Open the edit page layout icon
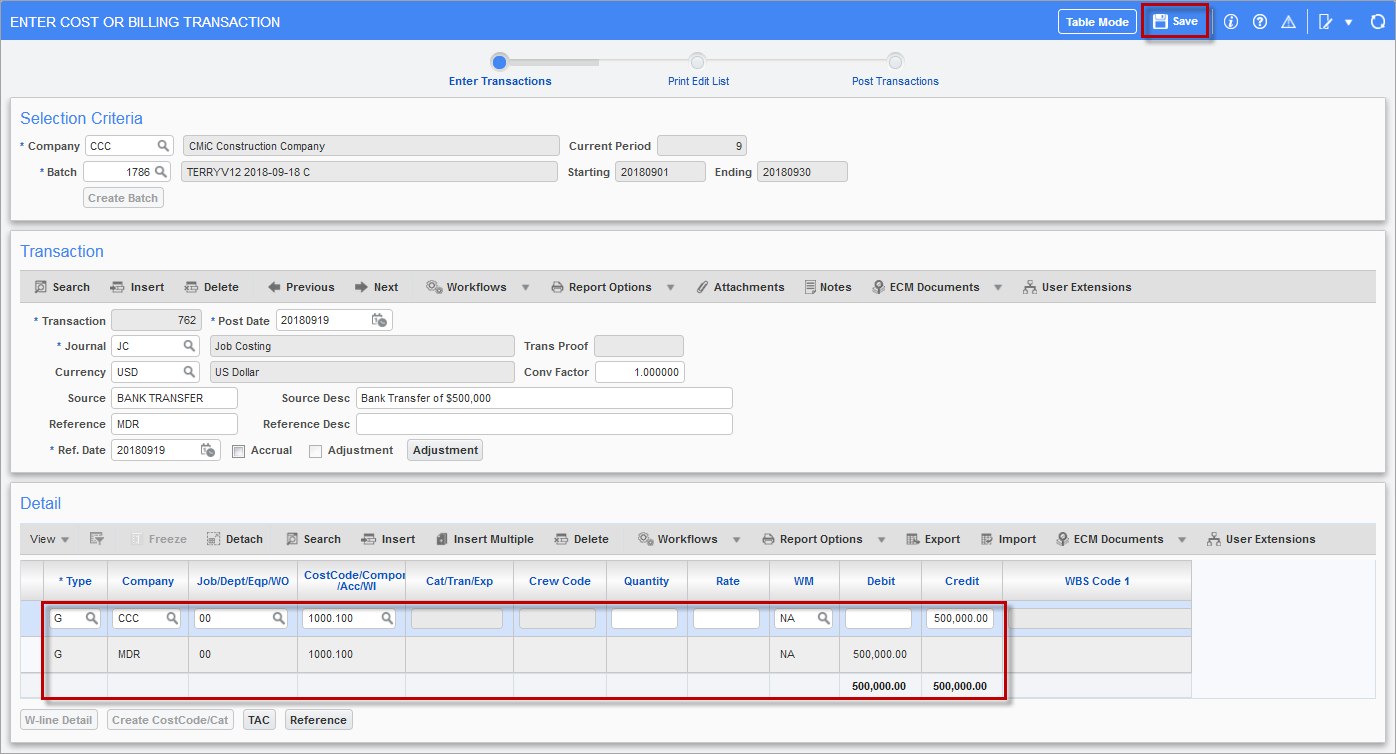1396x754 pixels. 1326,22
